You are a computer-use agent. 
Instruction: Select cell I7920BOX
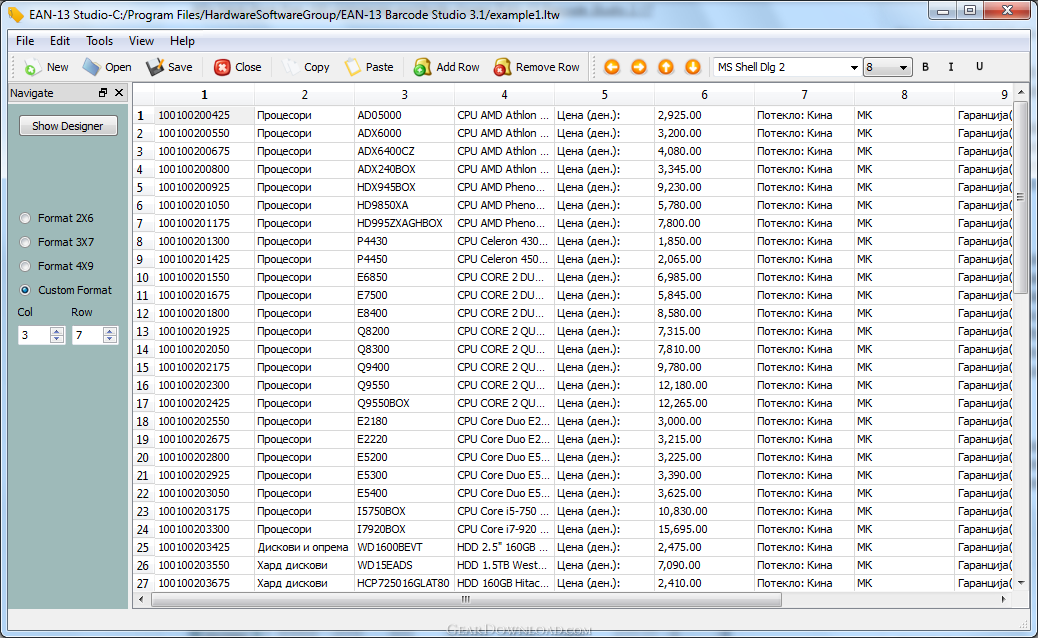pos(404,529)
